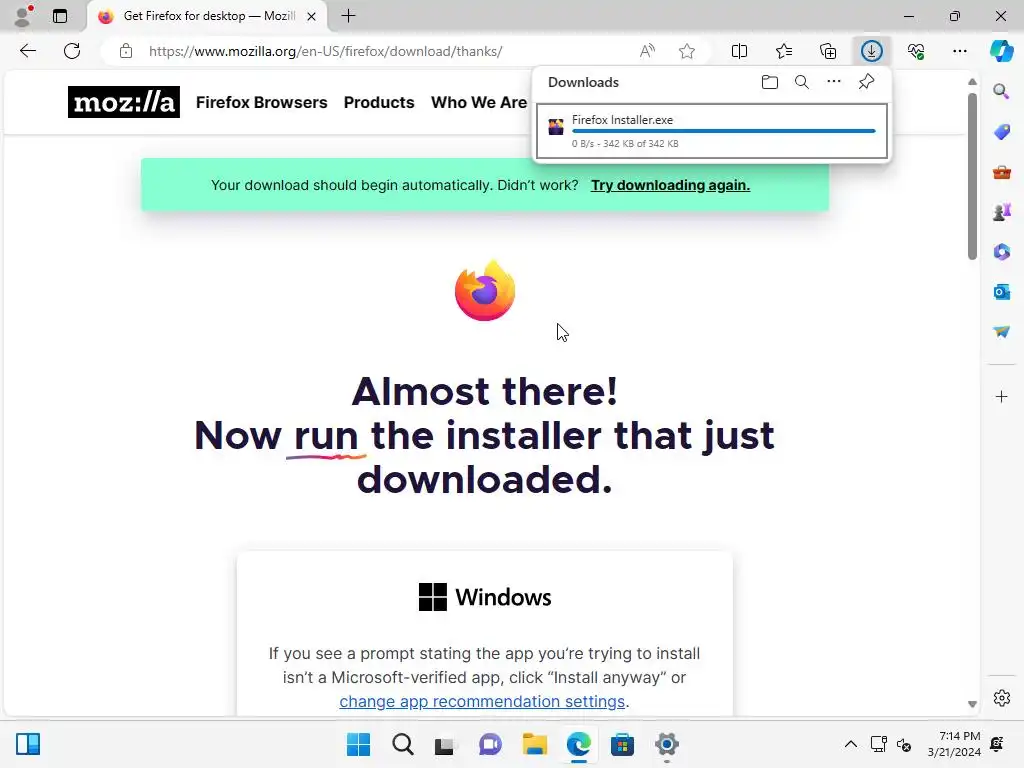1024x768 pixels.
Task: Open sidebar settings gear icon
Action: (x=1001, y=697)
